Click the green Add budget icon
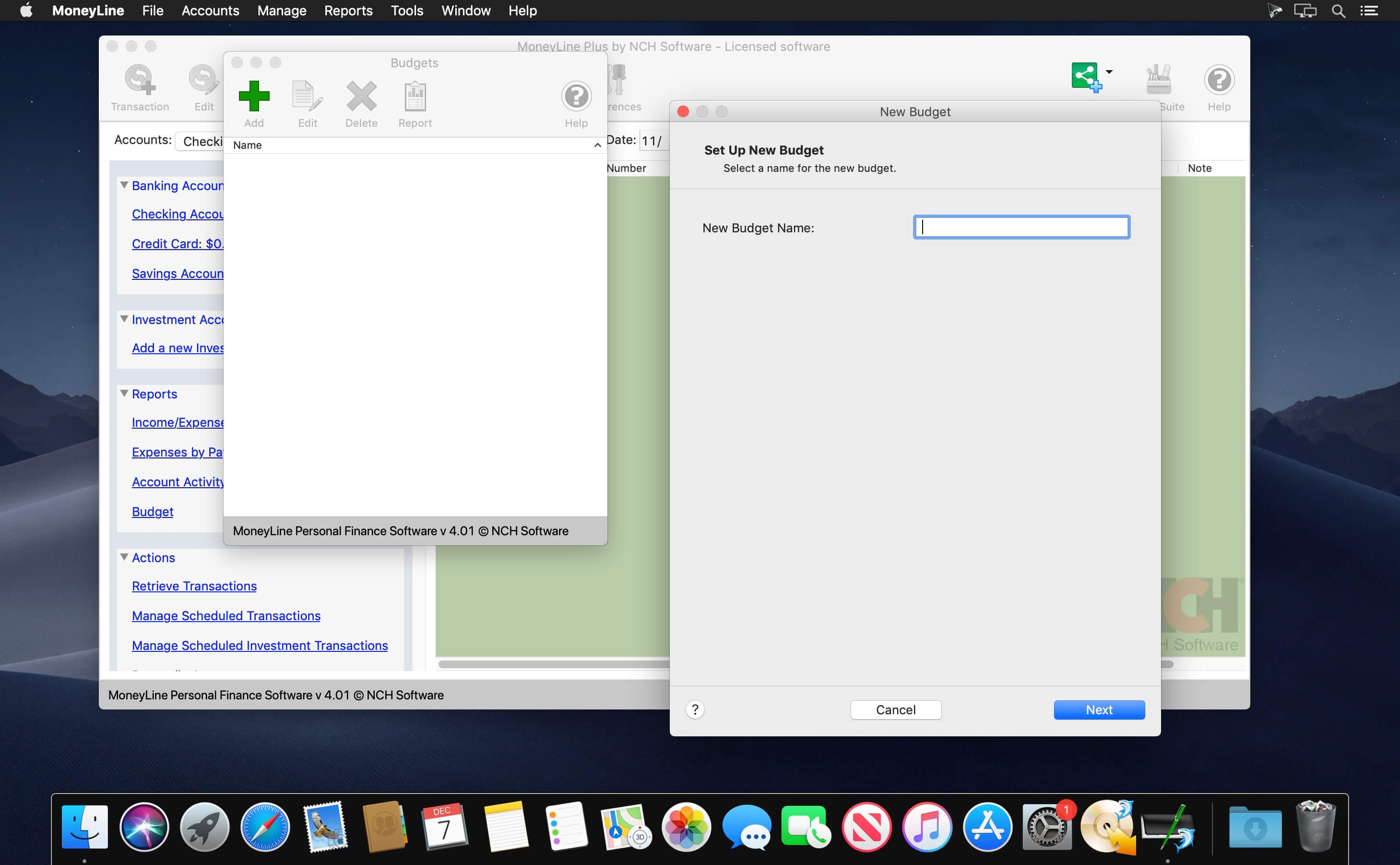1400x865 pixels. (254, 96)
